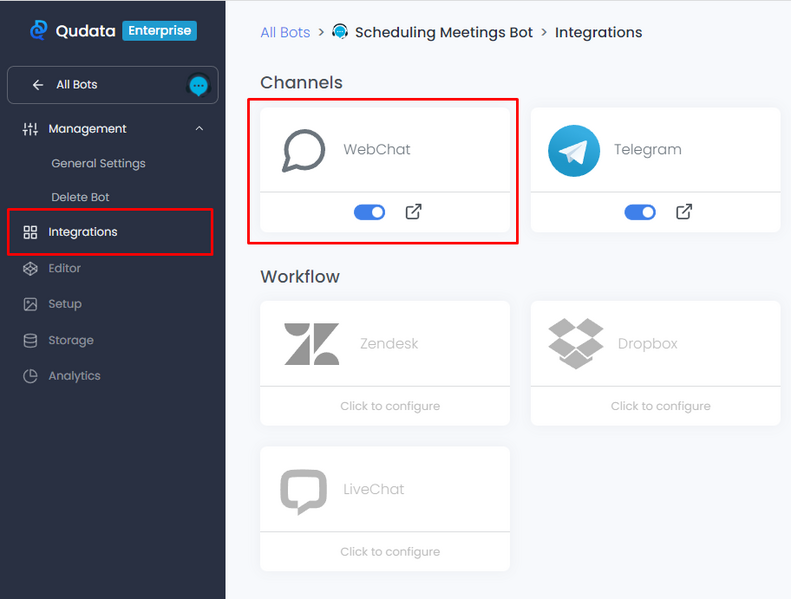The image size is (791, 599).
Task: Click the Zendesk logo icon
Action: (x=311, y=344)
